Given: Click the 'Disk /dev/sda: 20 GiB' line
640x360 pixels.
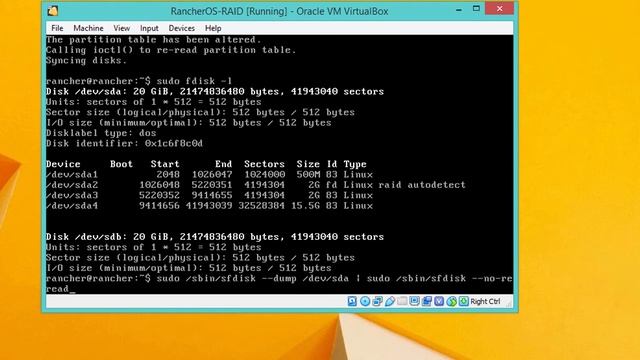Looking at the screenshot, I should point(215,91).
